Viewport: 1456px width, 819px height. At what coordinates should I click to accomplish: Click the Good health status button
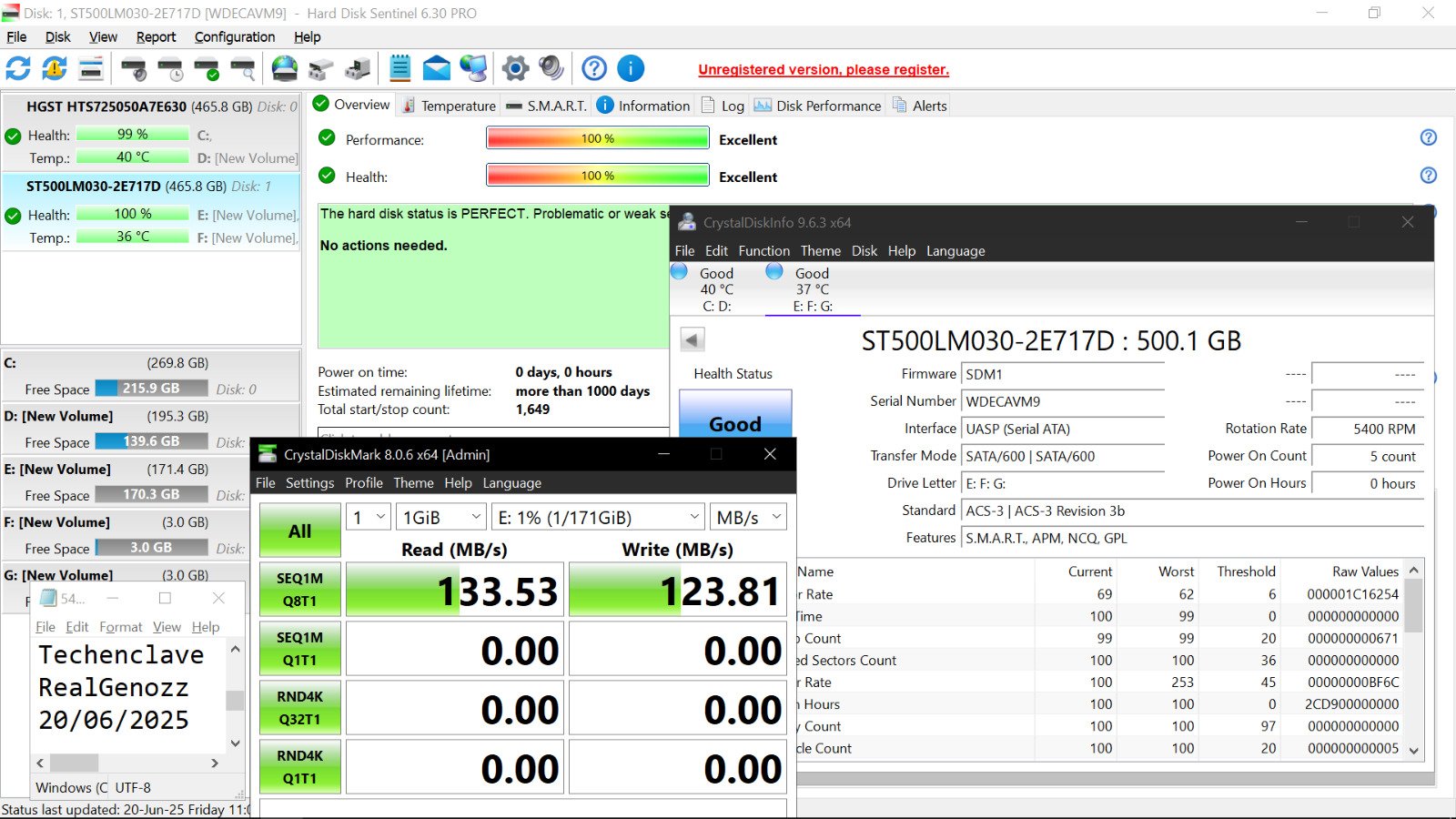[x=735, y=418]
